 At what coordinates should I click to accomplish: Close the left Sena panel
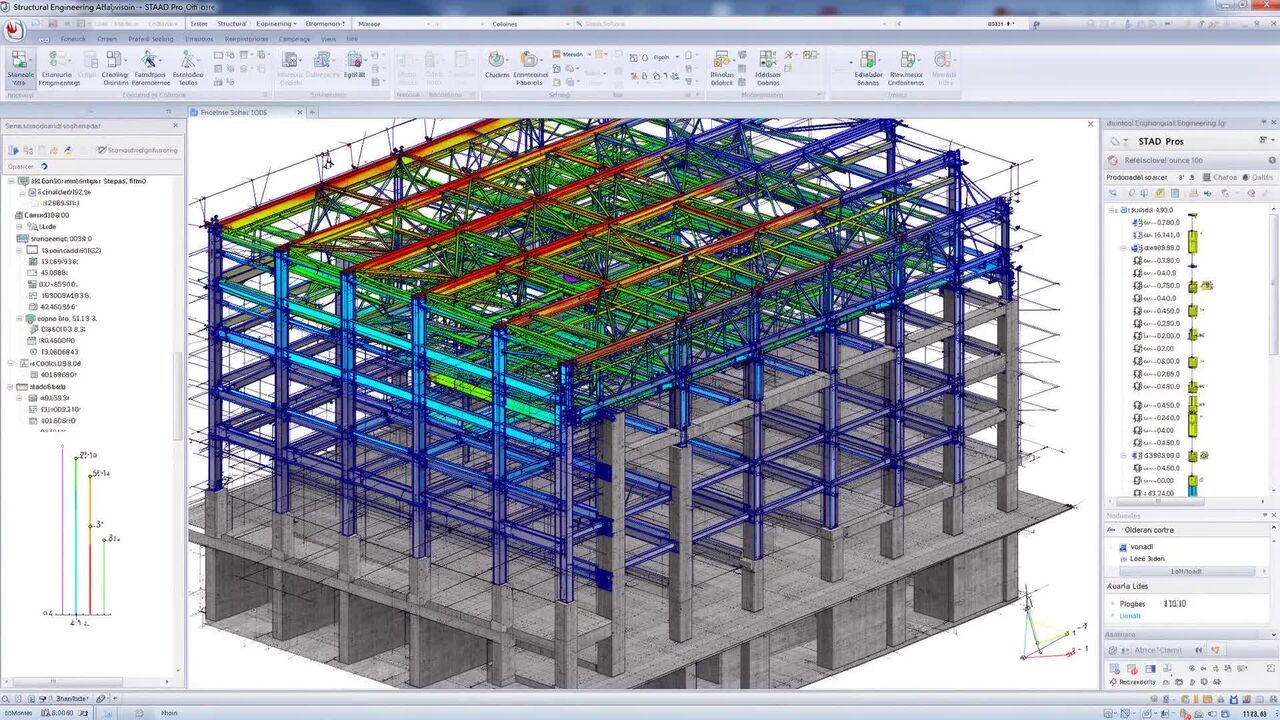click(176, 126)
